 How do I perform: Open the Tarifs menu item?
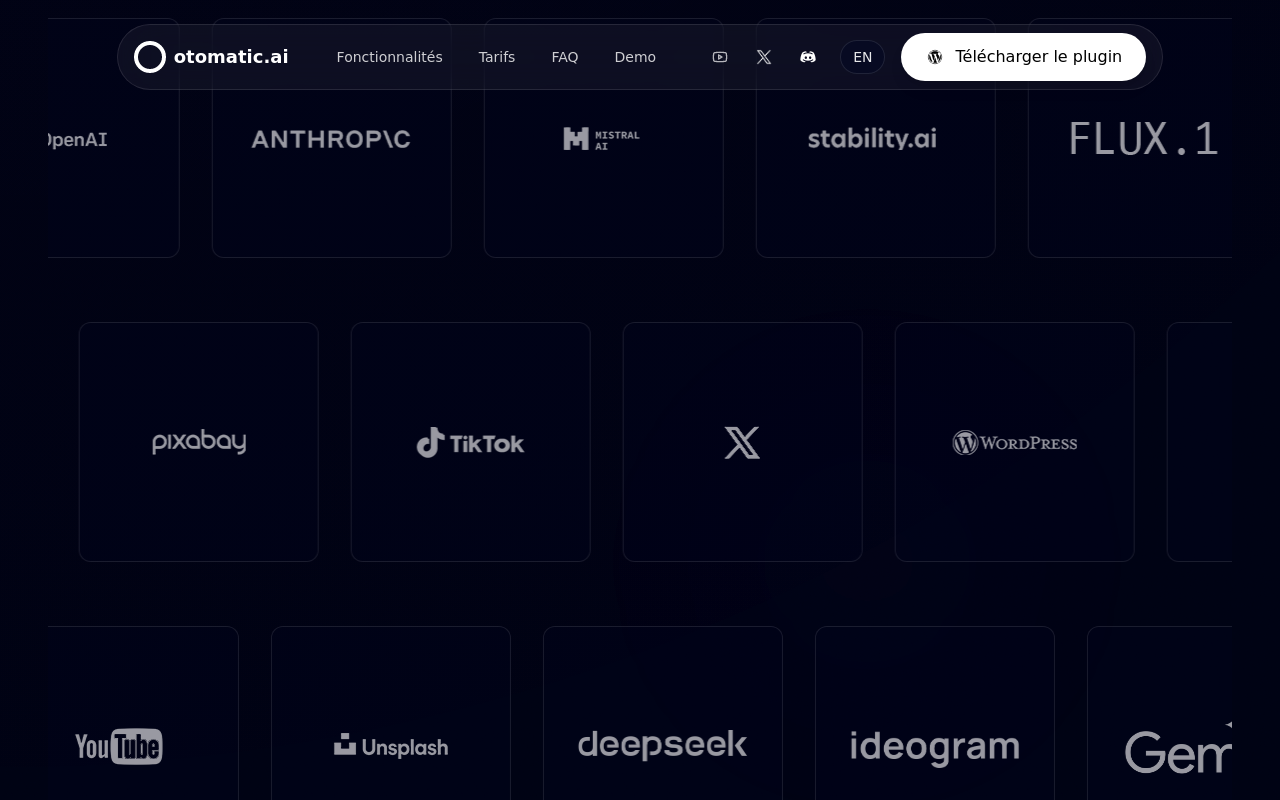pos(497,57)
